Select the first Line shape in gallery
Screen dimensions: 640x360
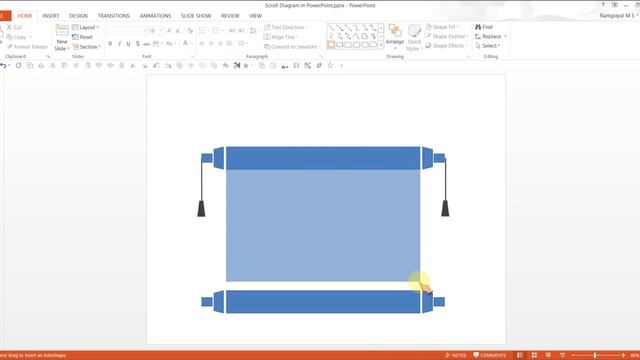pos(331,28)
